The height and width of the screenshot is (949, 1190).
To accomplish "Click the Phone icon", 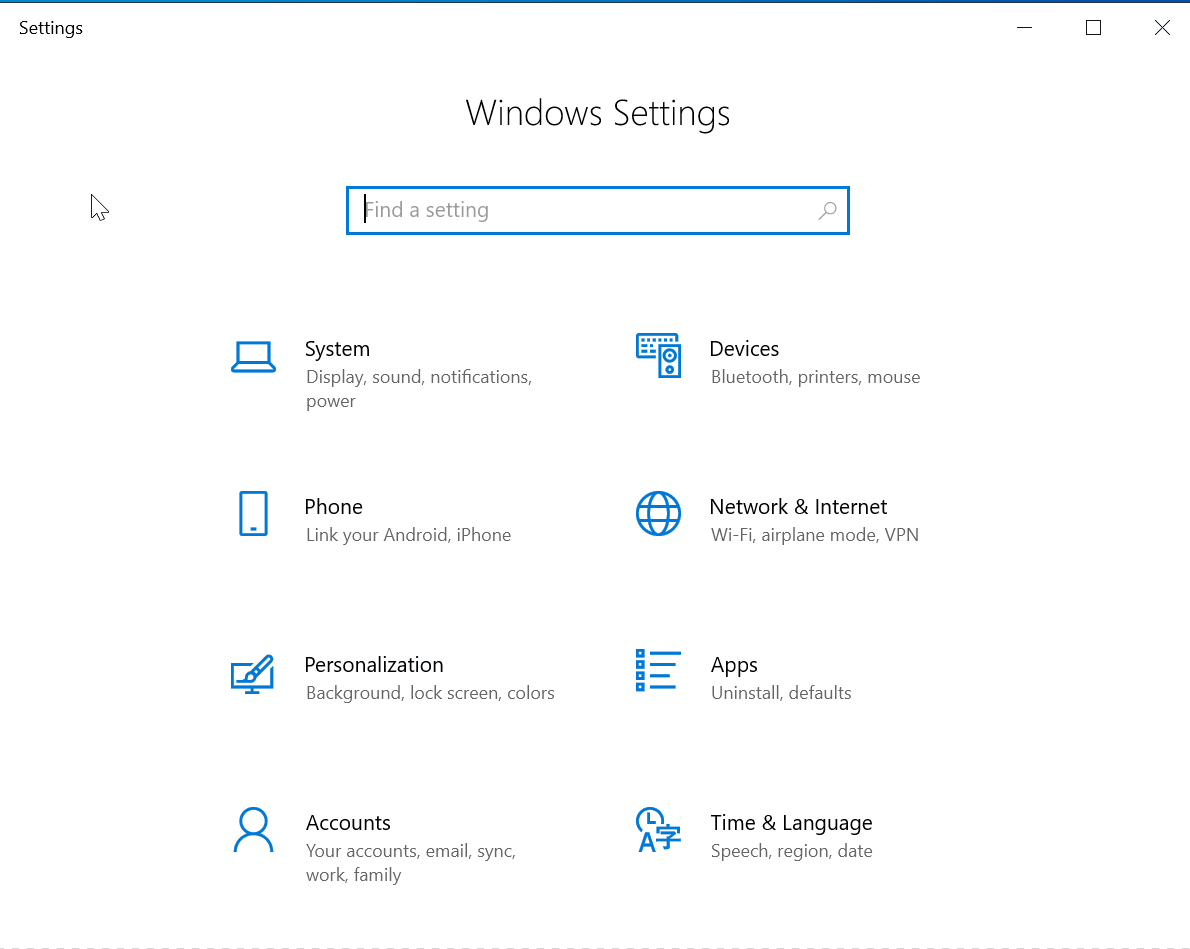I will 253,514.
